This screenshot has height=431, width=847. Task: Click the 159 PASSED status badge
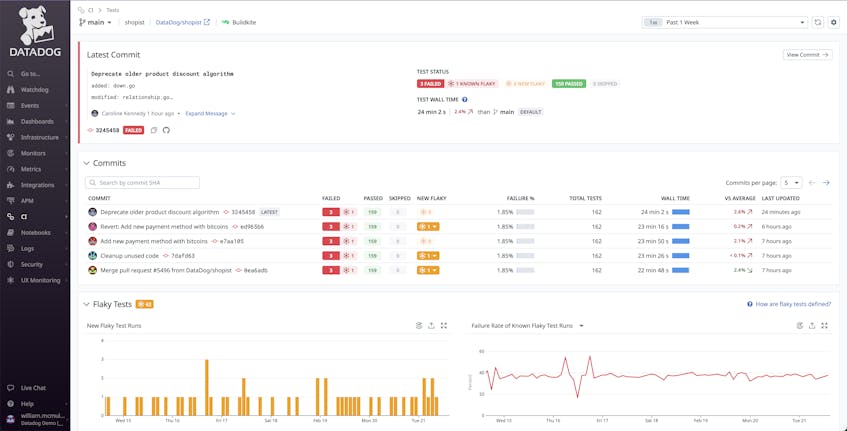[x=569, y=84]
